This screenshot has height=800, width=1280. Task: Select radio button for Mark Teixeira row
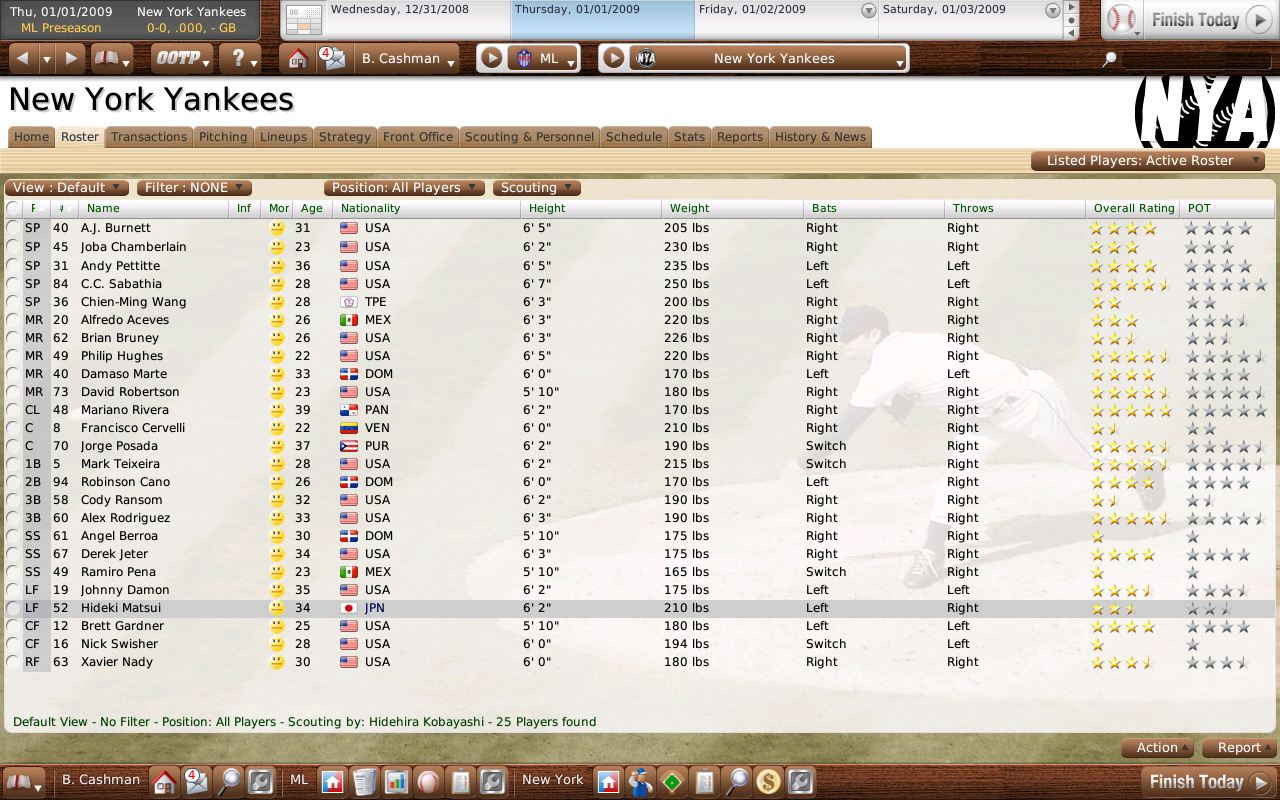click(12, 464)
